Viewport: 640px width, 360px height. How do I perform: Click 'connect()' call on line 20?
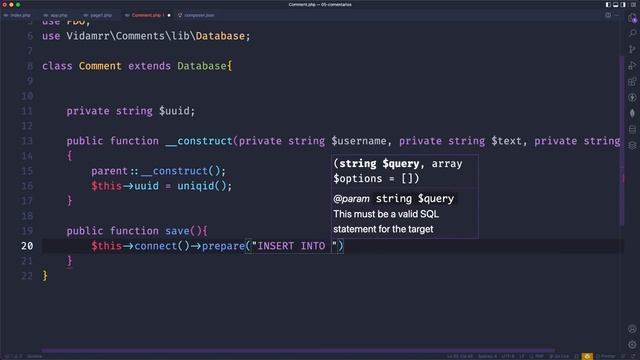tap(162, 246)
